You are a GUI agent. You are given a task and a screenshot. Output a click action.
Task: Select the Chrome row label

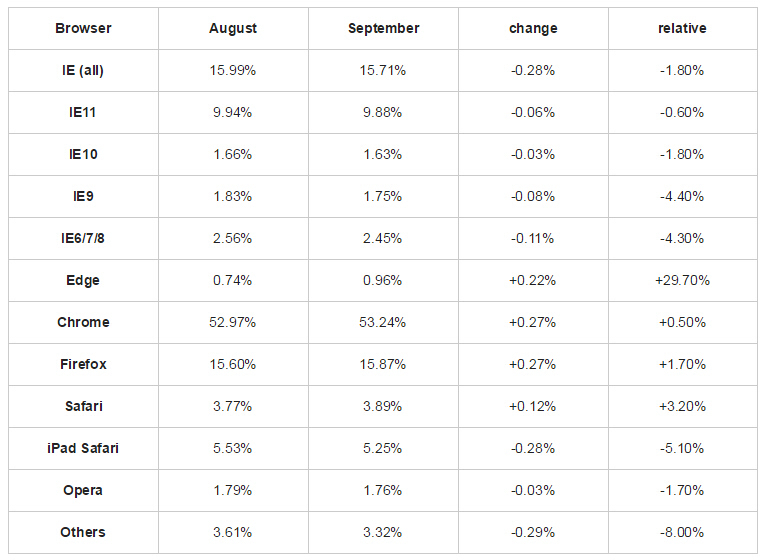click(x=83, y=322)
